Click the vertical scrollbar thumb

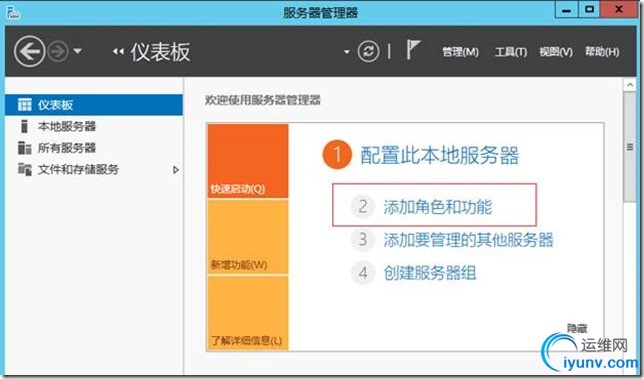pyautogui.click(x=630, y=147)
